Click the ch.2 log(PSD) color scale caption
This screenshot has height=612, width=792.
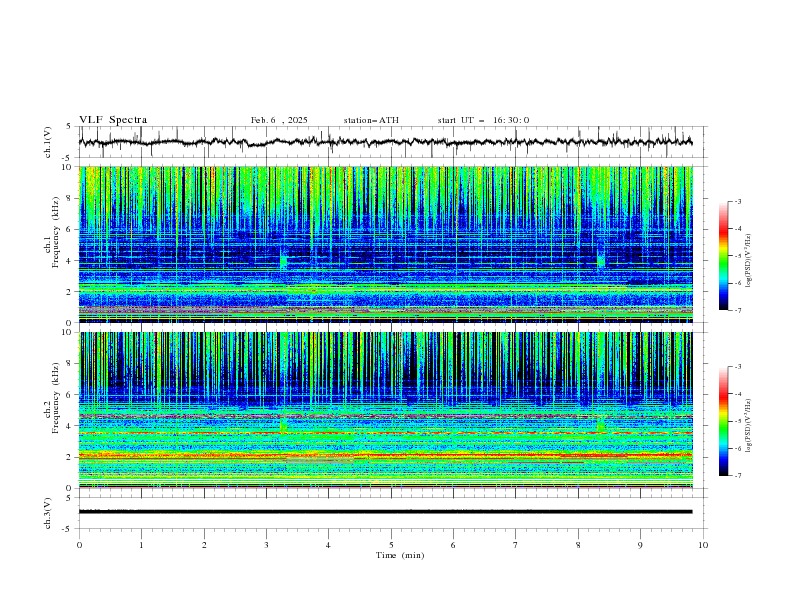[x=749, y=426]
